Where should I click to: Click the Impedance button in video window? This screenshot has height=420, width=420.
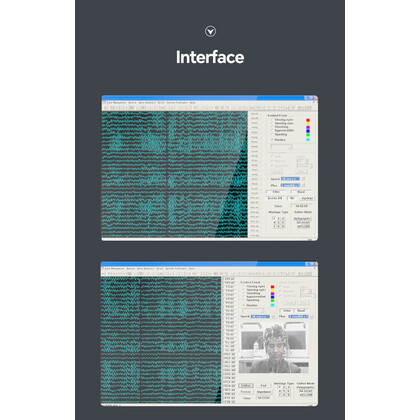[x=263, y=392]
